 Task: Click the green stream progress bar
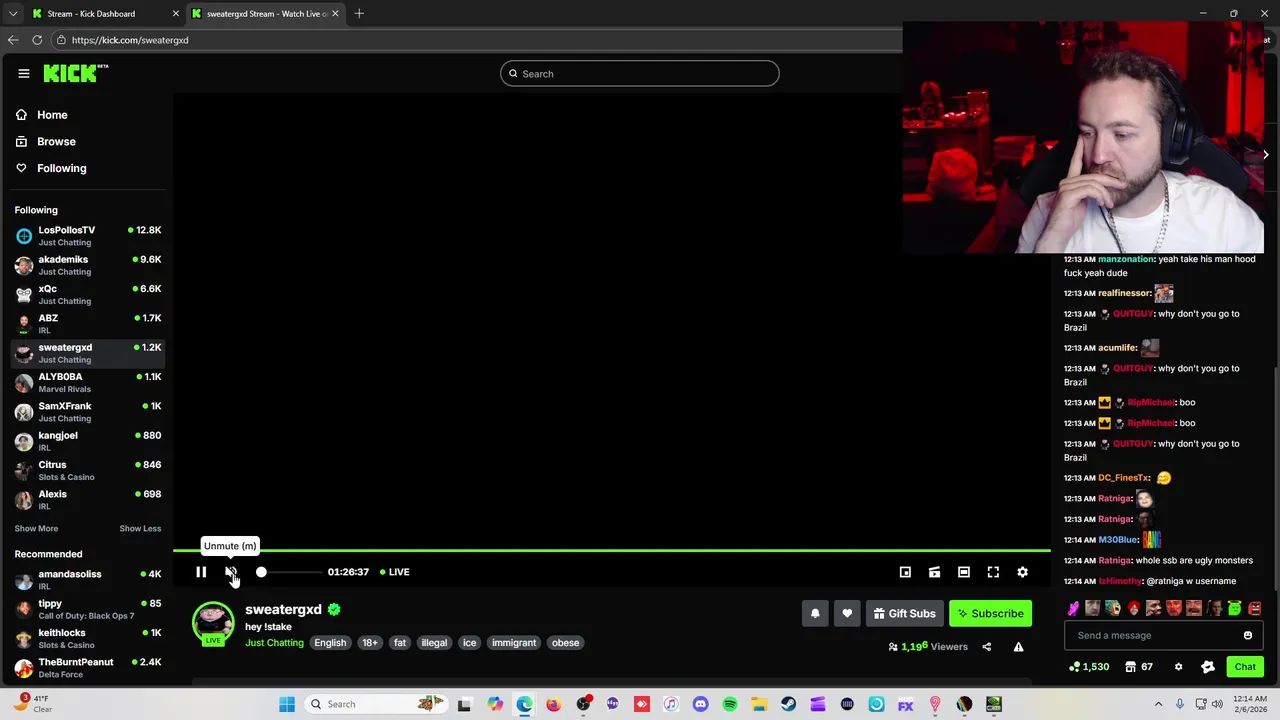(x=611, y=550)
